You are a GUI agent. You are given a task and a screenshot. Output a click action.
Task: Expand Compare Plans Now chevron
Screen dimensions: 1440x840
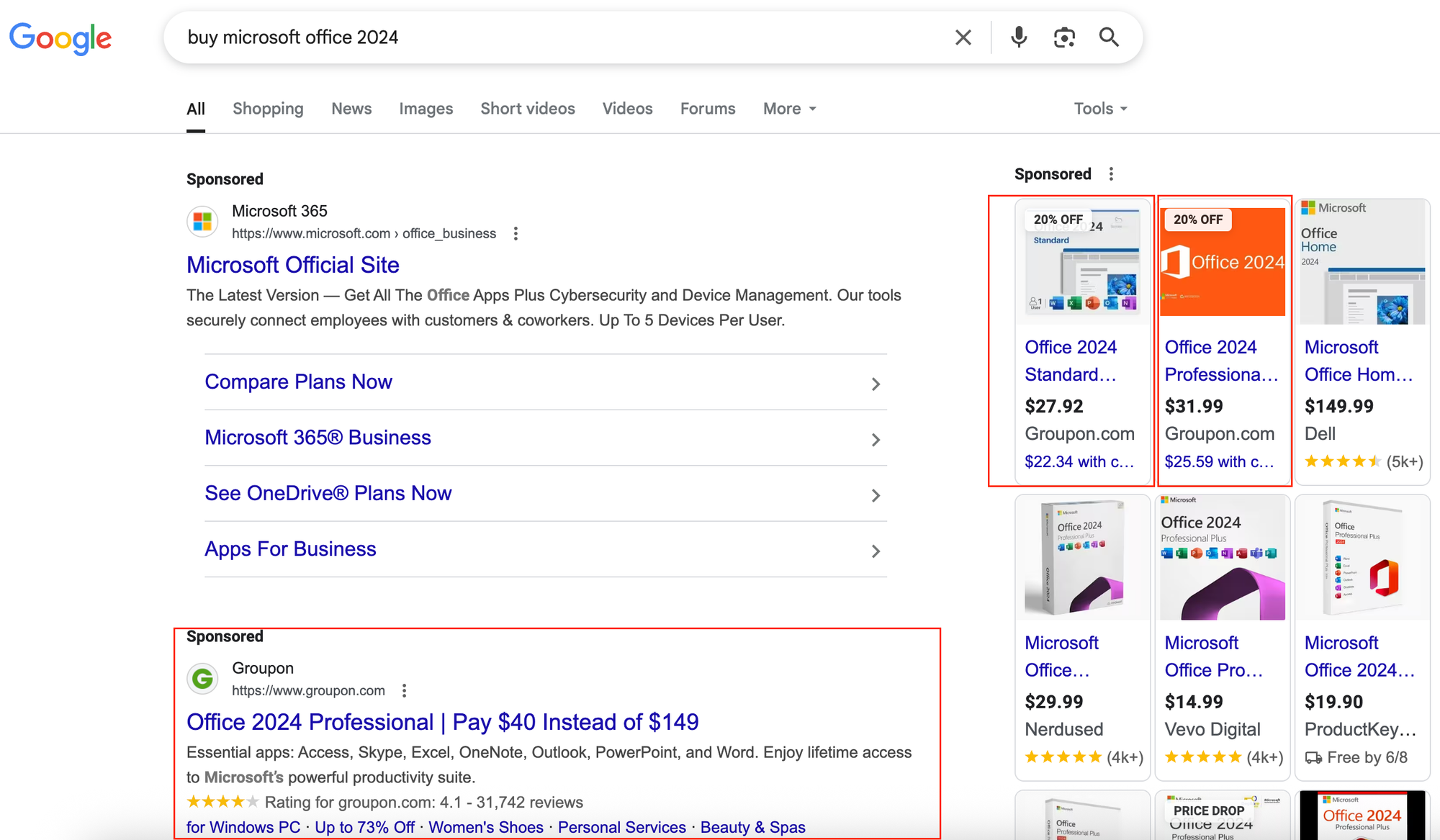pos(876,384)
